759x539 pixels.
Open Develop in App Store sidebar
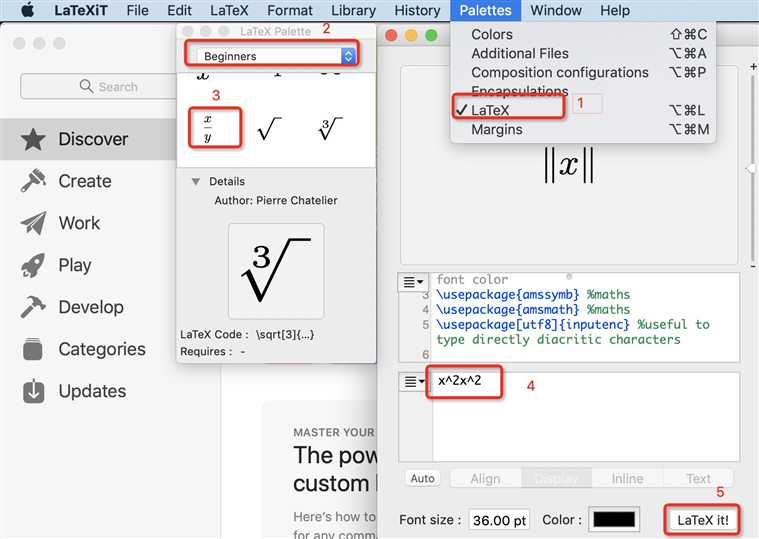coord(88,307)
